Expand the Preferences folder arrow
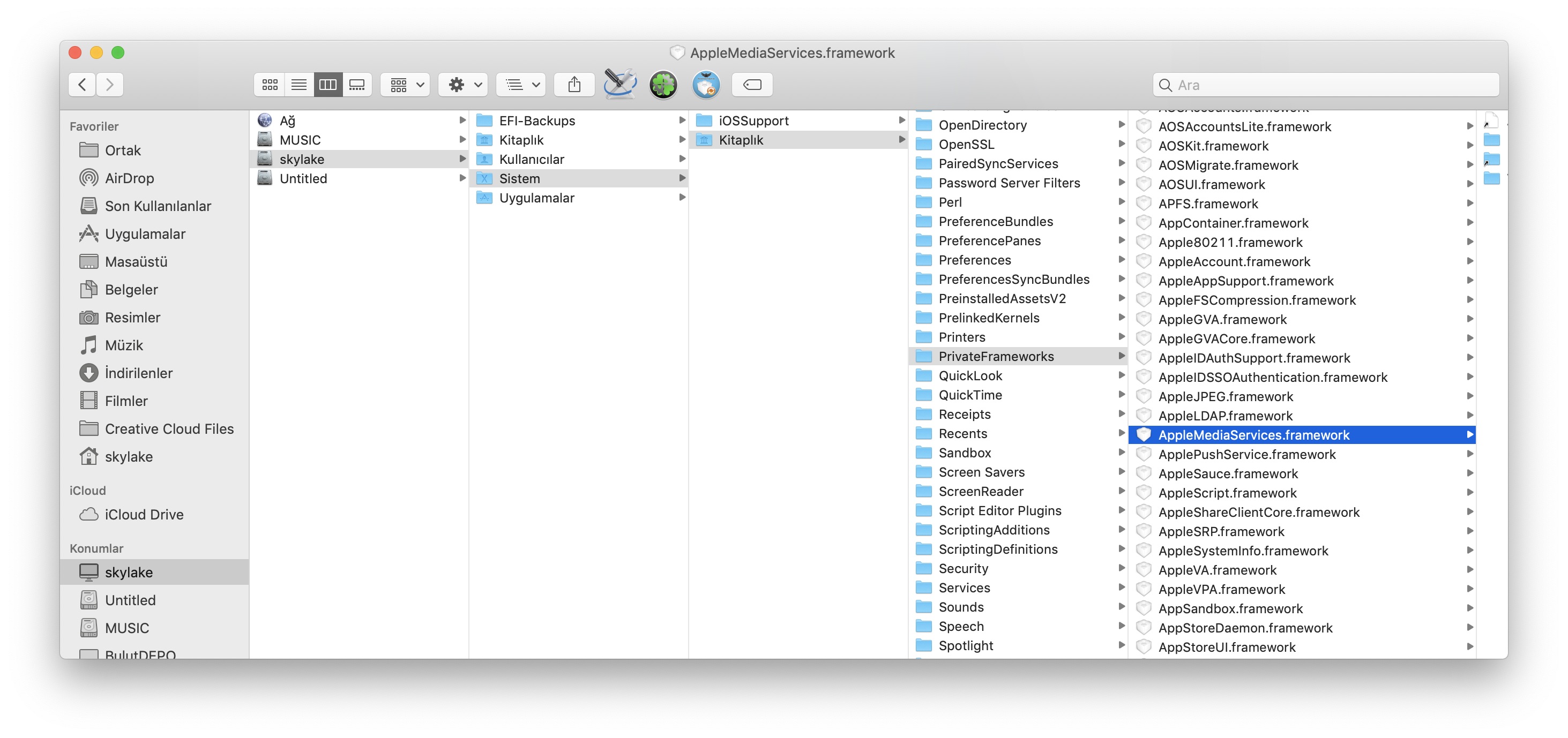 tap(1121, 260)
